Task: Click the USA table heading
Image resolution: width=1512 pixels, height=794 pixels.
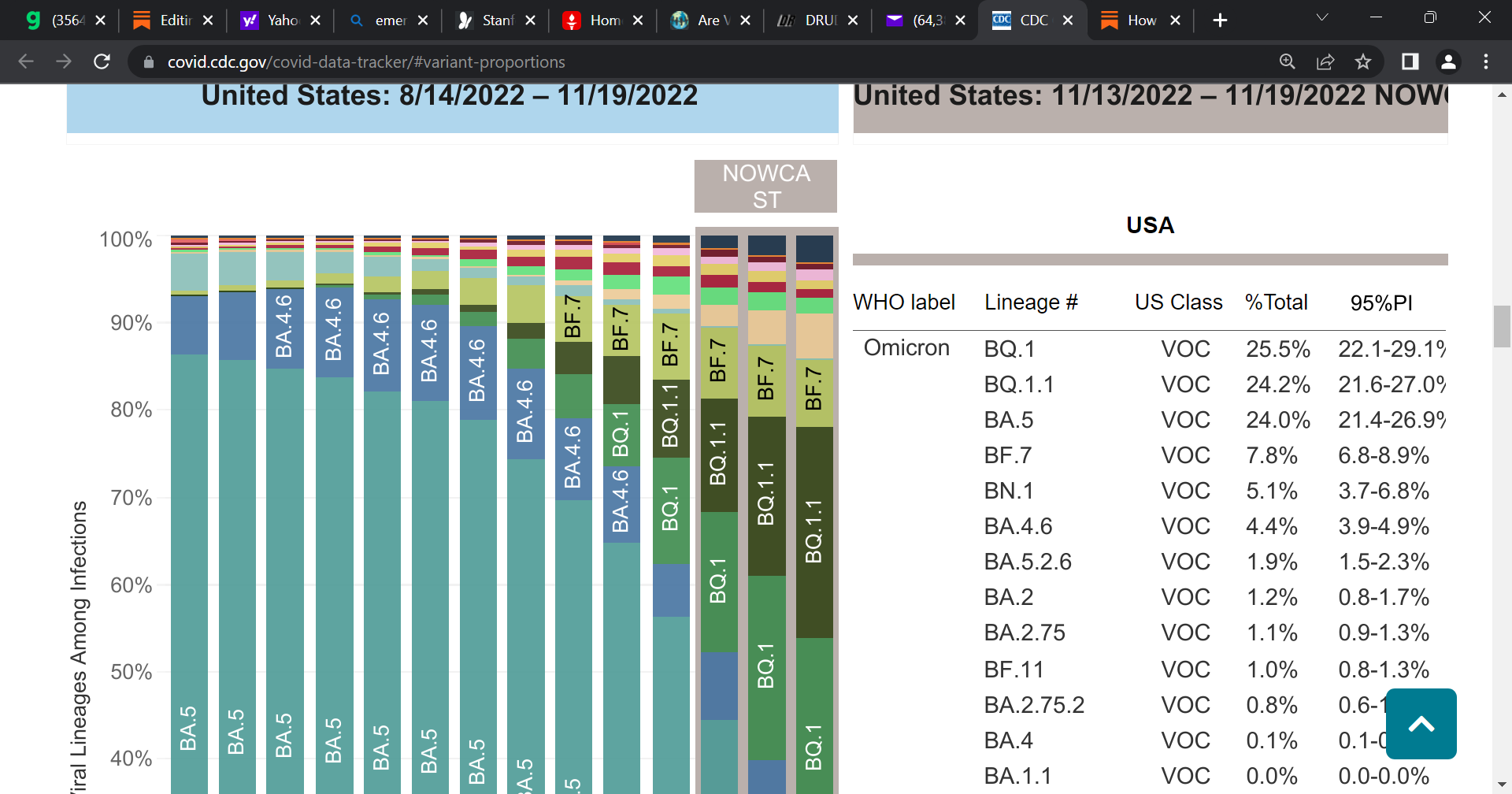Action: (x=1150, y=225)
